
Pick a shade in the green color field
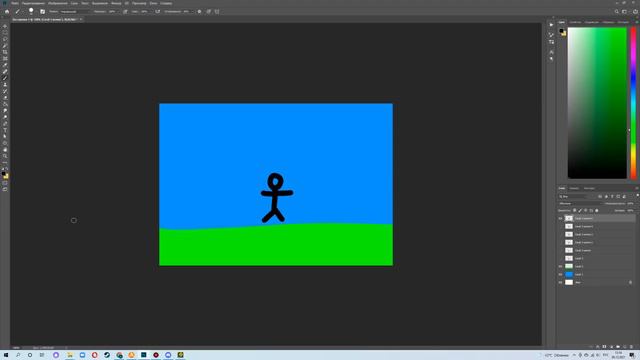click(597, 103)
